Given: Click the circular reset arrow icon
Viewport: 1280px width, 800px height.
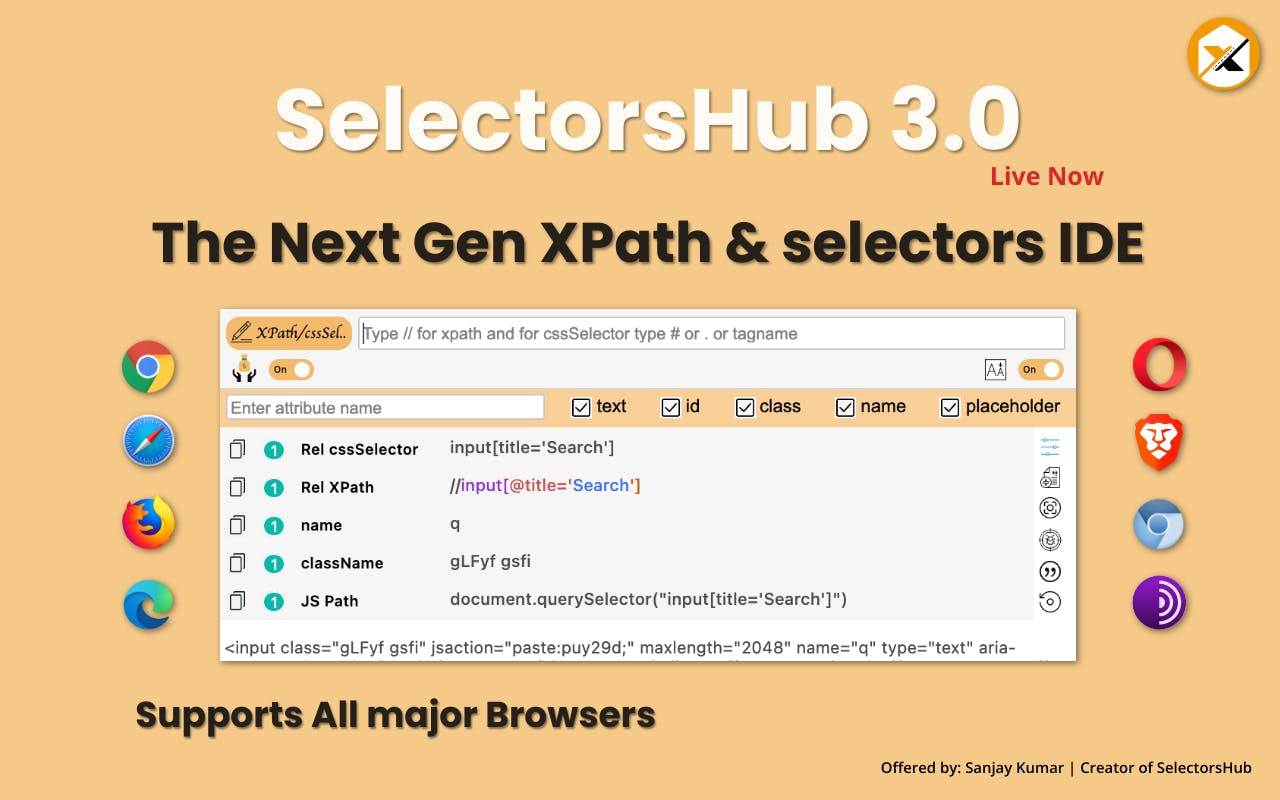Looking at the screenshot, I should point(1050,602).
